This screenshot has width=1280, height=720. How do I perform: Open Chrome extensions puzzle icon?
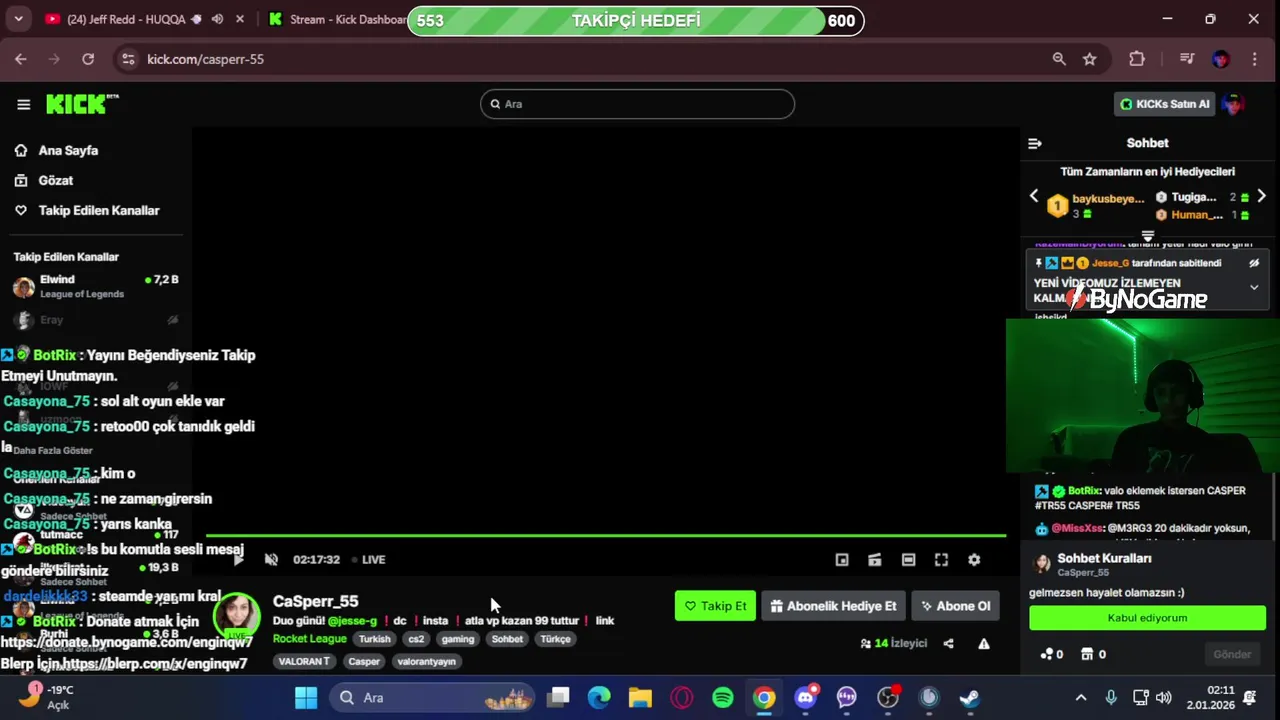point(1137,59)
